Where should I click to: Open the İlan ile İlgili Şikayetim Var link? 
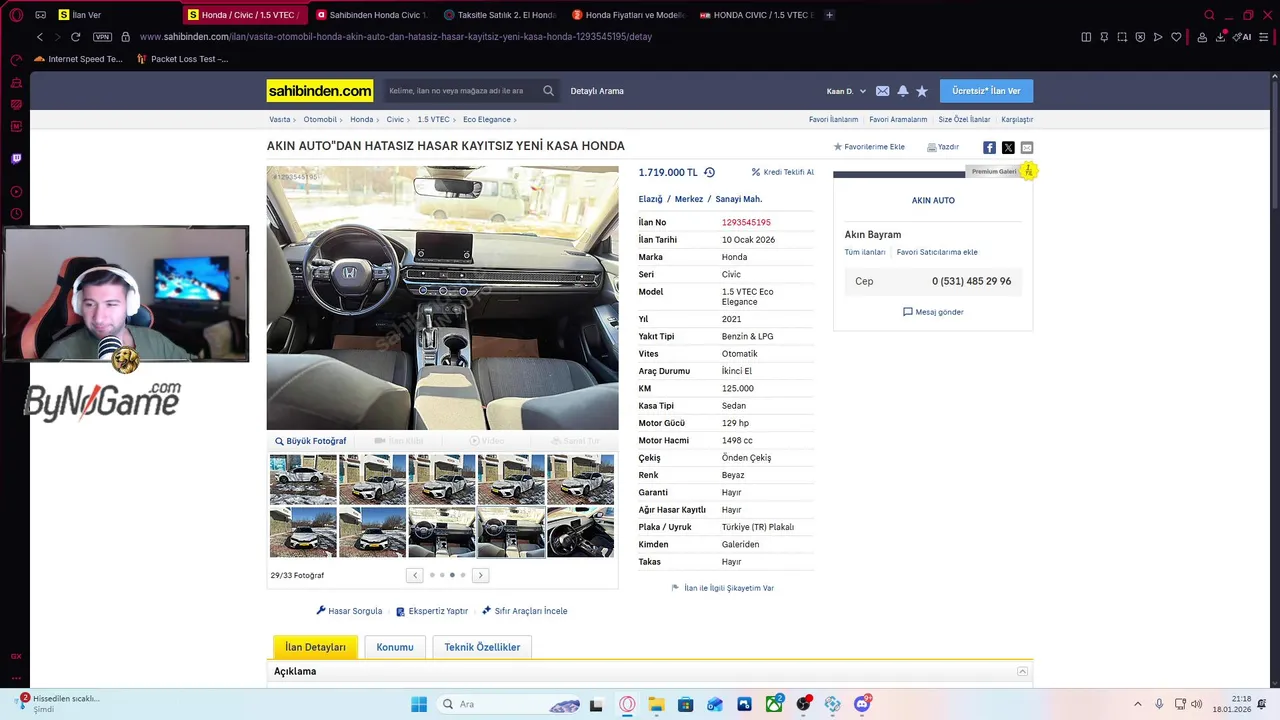click(x=723, y=588)
